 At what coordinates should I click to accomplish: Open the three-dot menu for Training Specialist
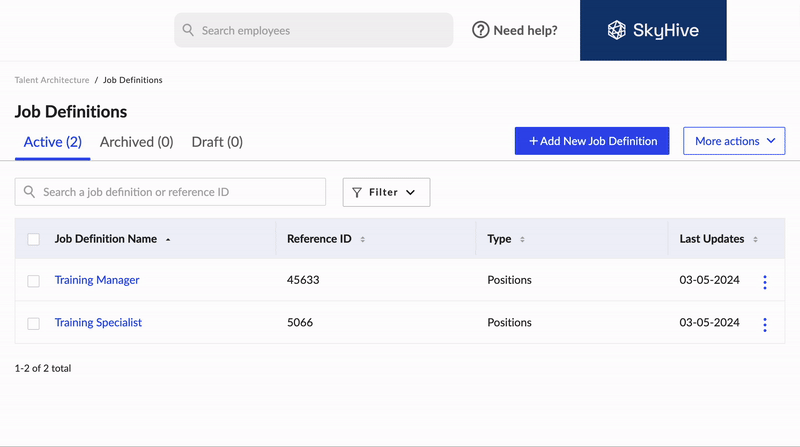click(764, 325)
